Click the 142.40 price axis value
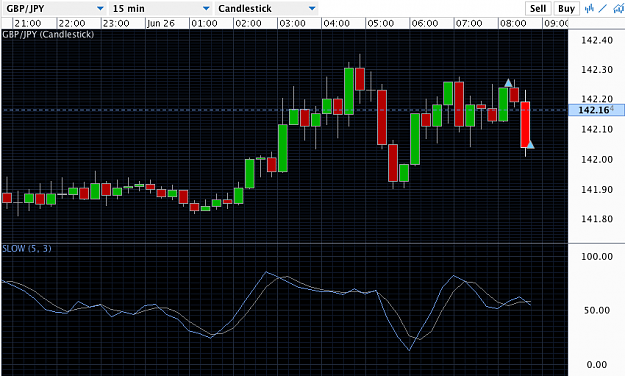This screenshot has width=625, height=376. 597,40
